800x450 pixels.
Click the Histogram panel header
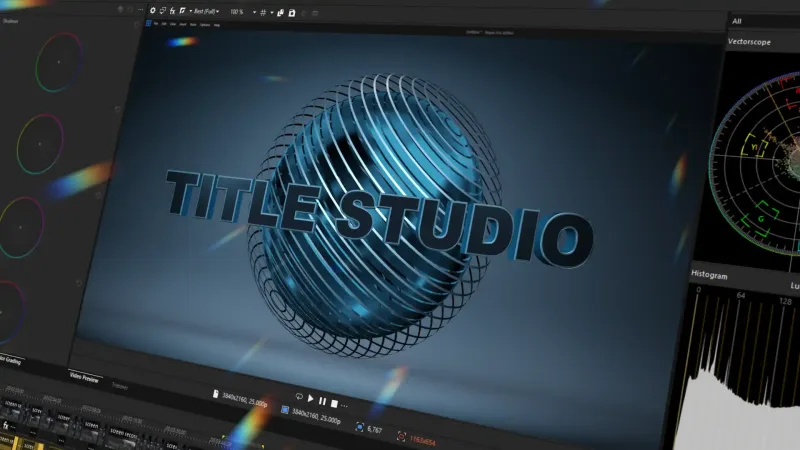pos(709,275)
